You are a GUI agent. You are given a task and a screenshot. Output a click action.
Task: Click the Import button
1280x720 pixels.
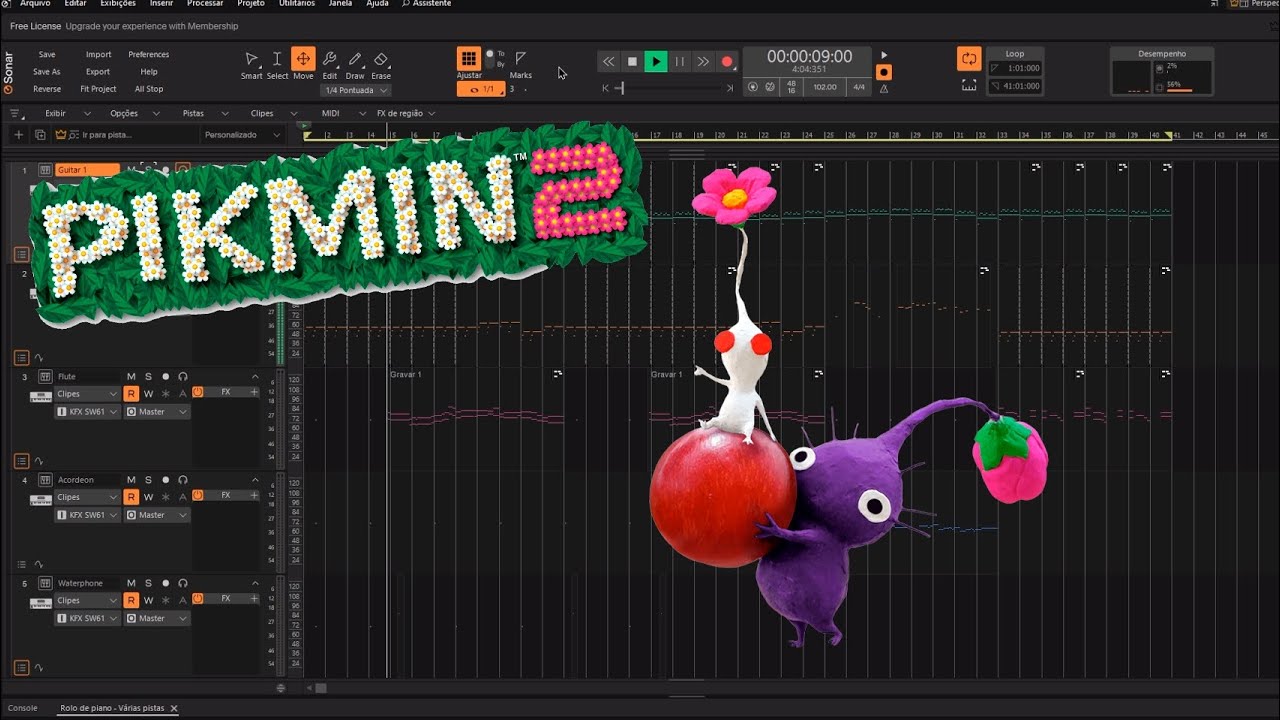pos(98,55)
